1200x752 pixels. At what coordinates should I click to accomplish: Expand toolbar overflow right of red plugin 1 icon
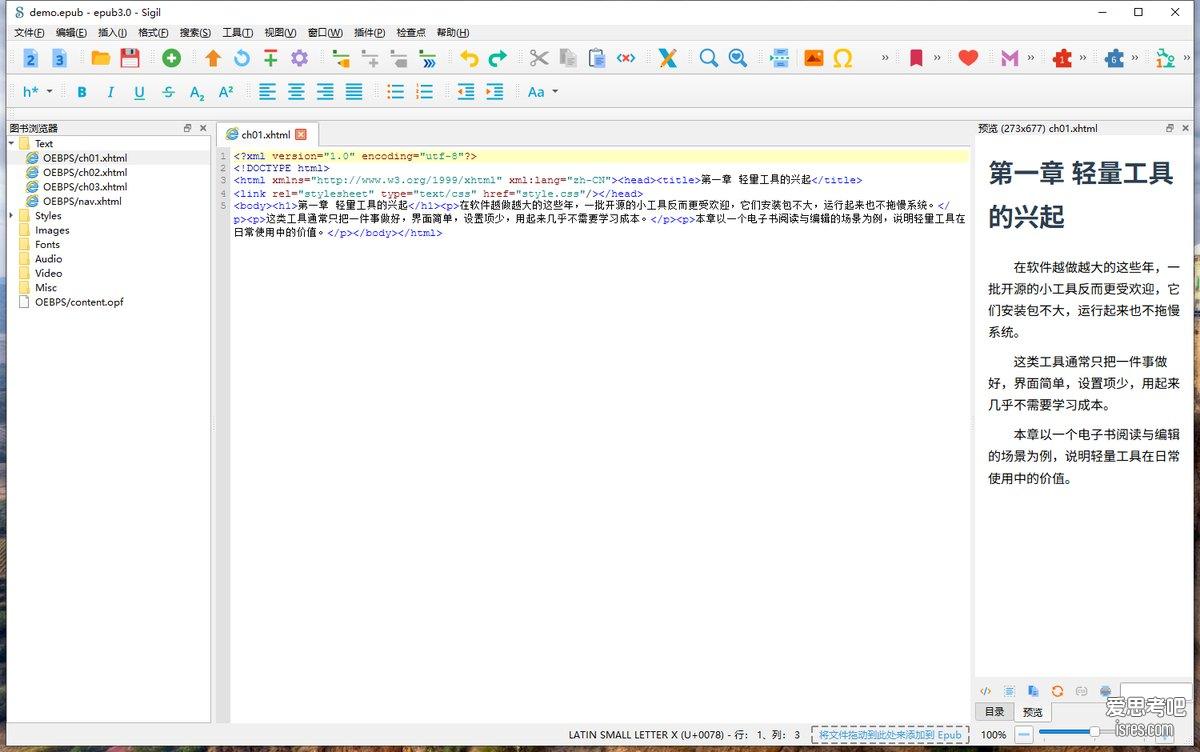pos(1084,58)
